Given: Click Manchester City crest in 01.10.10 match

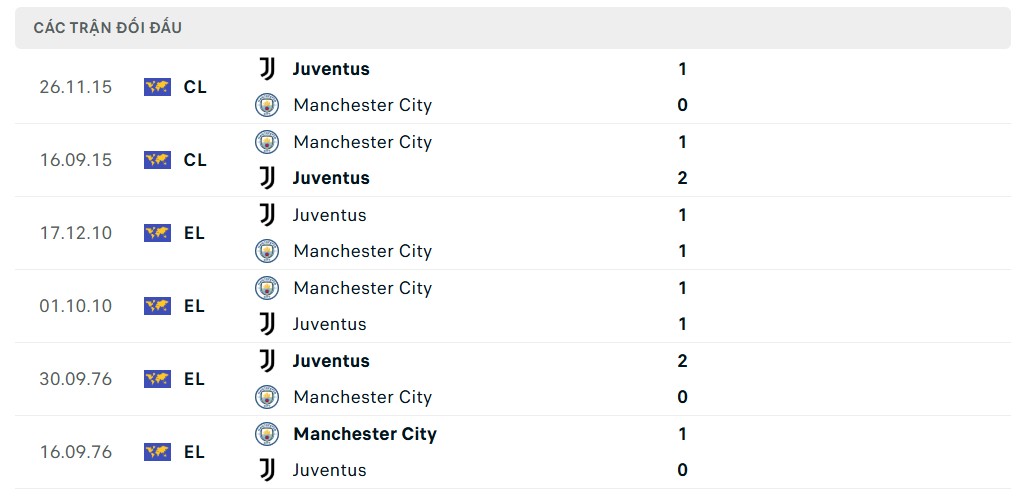Looking at the screenshot, I should click(267, 288).
